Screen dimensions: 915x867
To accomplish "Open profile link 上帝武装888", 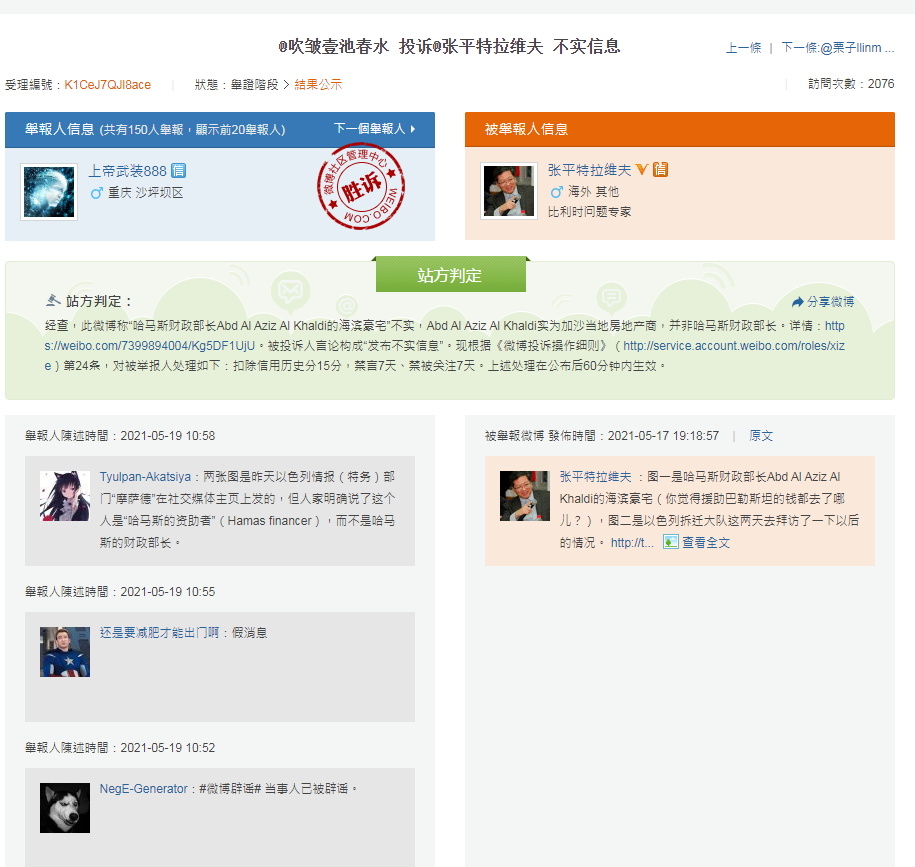I will [x=127, y=171].
